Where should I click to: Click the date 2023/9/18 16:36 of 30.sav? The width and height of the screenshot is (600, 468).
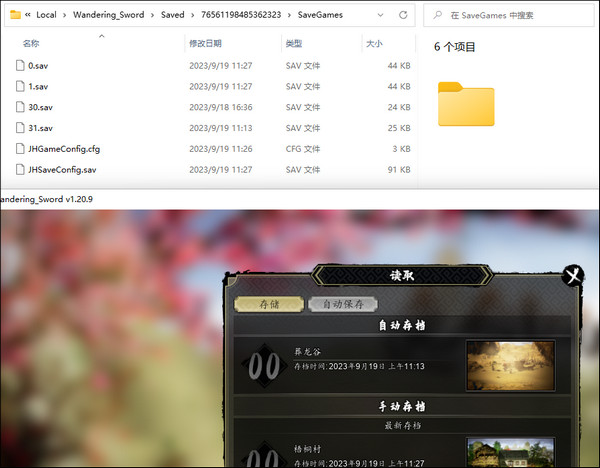click(x=221, y=107)
